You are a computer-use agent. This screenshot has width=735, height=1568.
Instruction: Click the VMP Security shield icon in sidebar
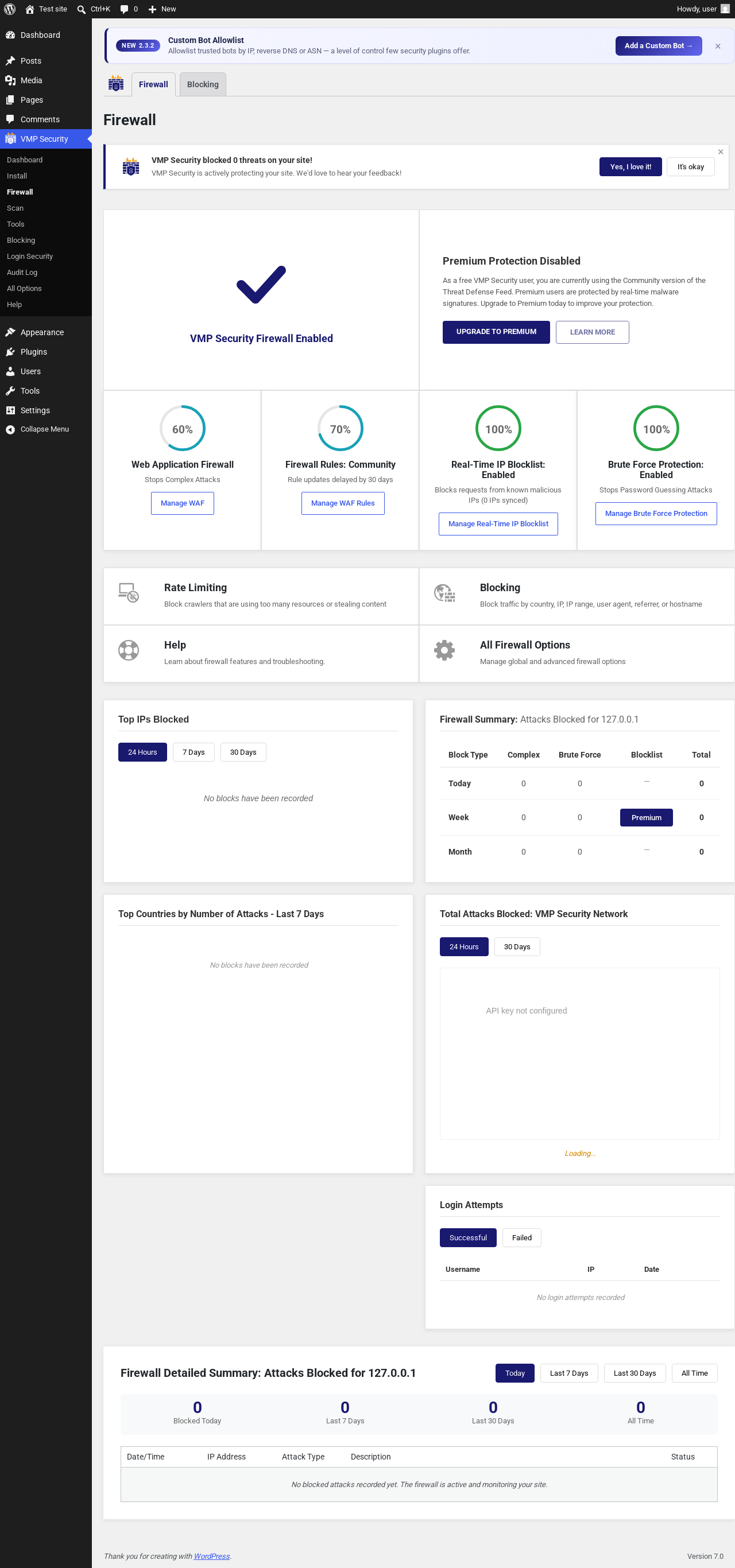[10, 139]
